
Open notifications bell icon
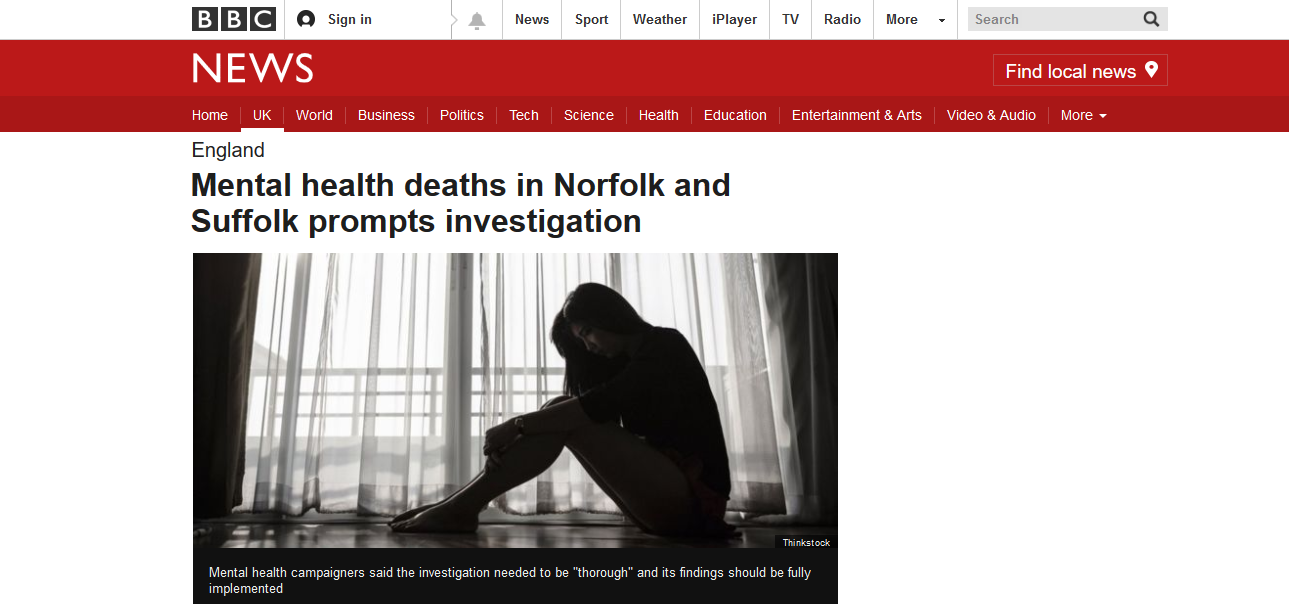[477, 20]
